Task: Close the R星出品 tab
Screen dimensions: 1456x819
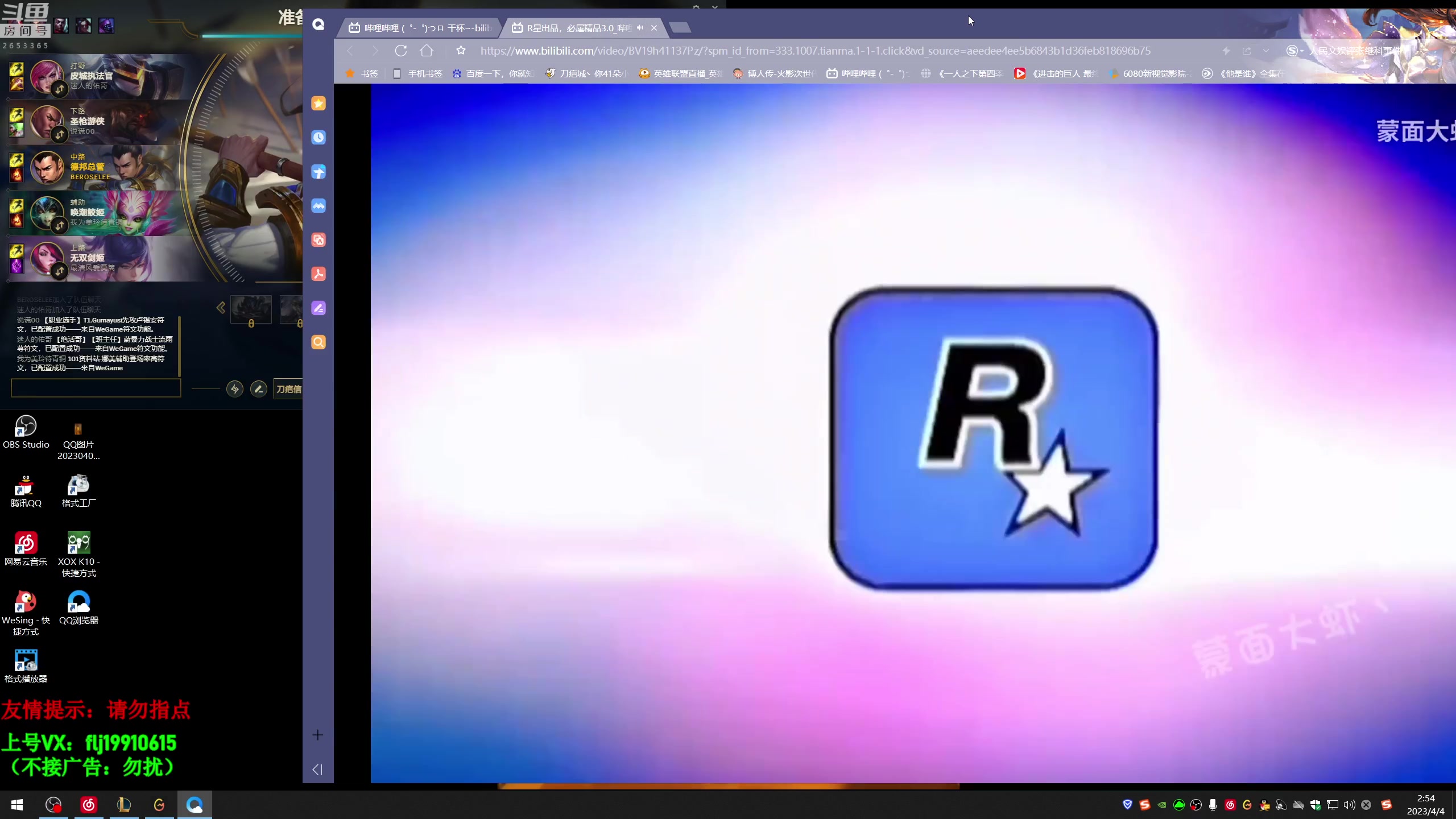Action: pos(654,28)
